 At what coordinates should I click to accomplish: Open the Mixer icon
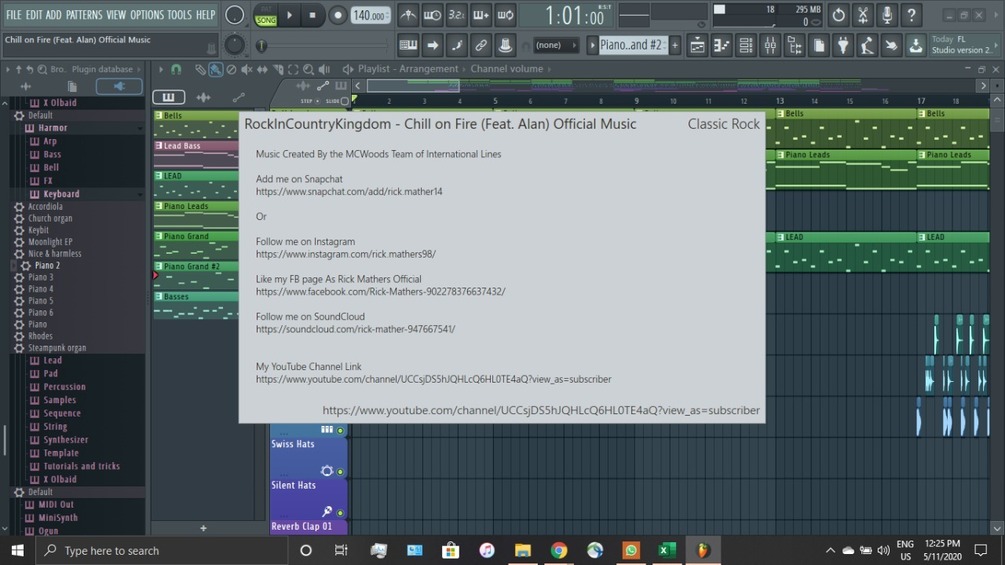(x=770, y=45)
